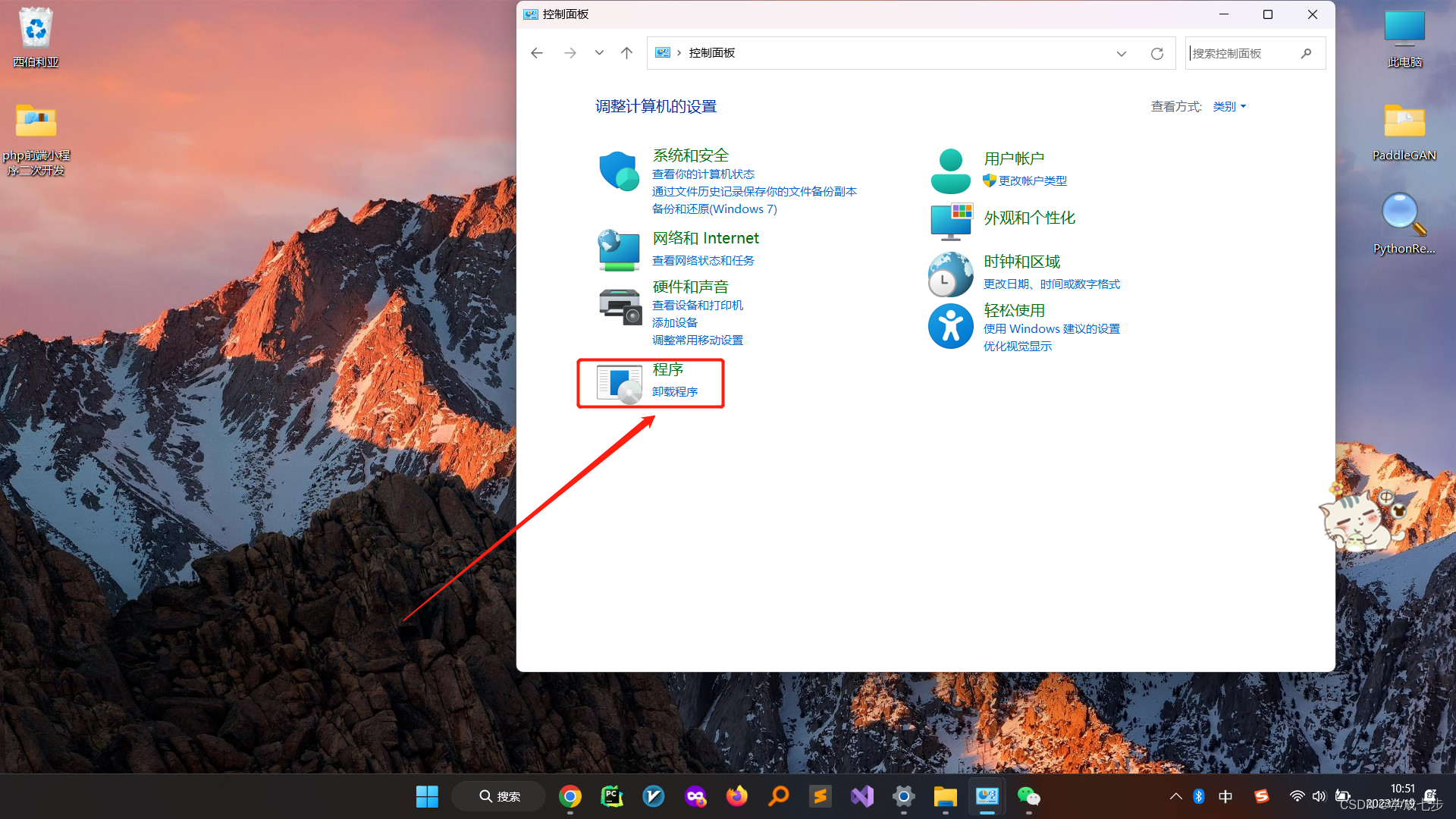Go up one folder level

pos(626,53)
